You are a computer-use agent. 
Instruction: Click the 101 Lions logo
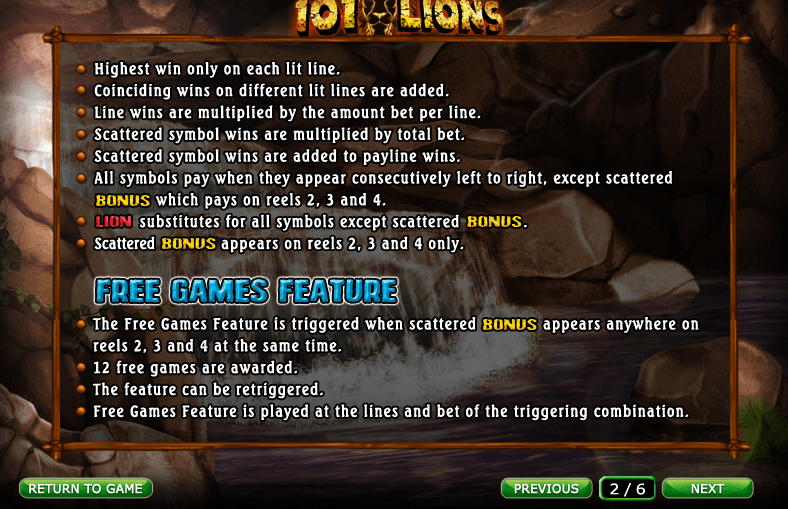(399, 18)
